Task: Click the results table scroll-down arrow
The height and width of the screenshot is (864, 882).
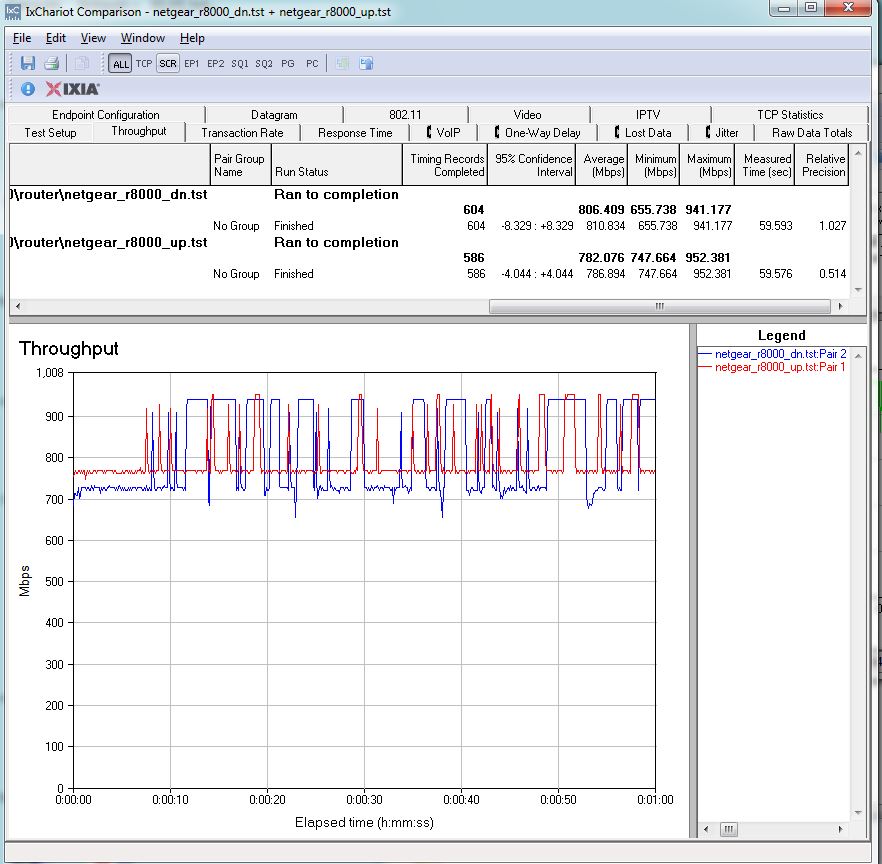Action: click(858, 290)
